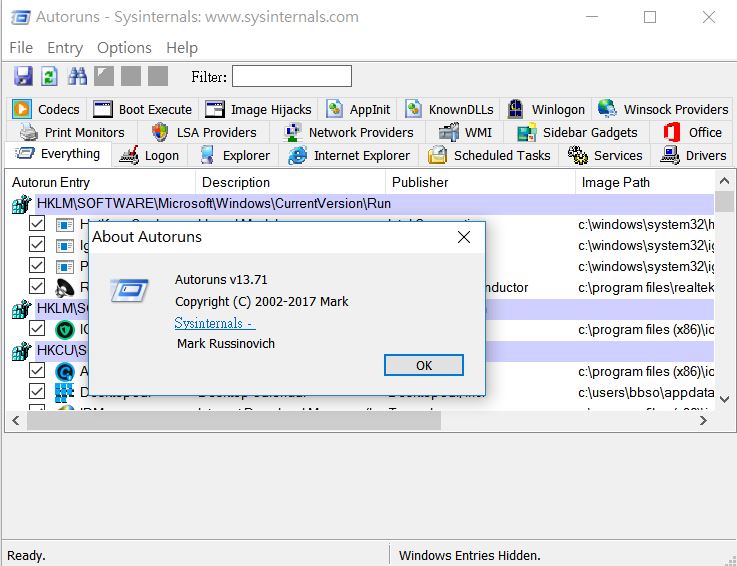Sort by the Autorun Entry column header
Viewport: 737px width, 566px height.
(x=101, y=182)
